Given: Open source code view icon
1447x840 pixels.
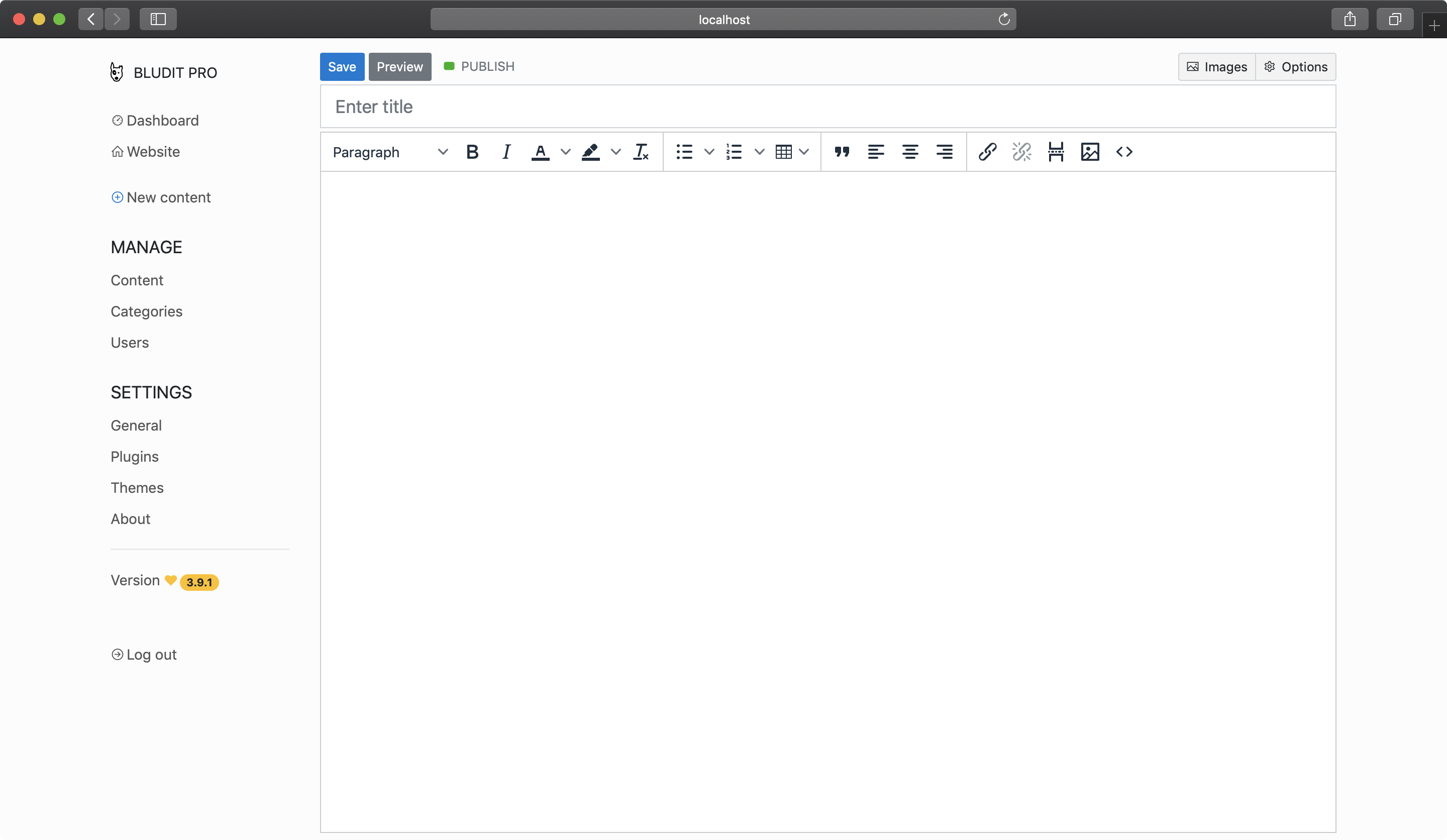Looking at the screenshot, I should (x=1124, y=152).
